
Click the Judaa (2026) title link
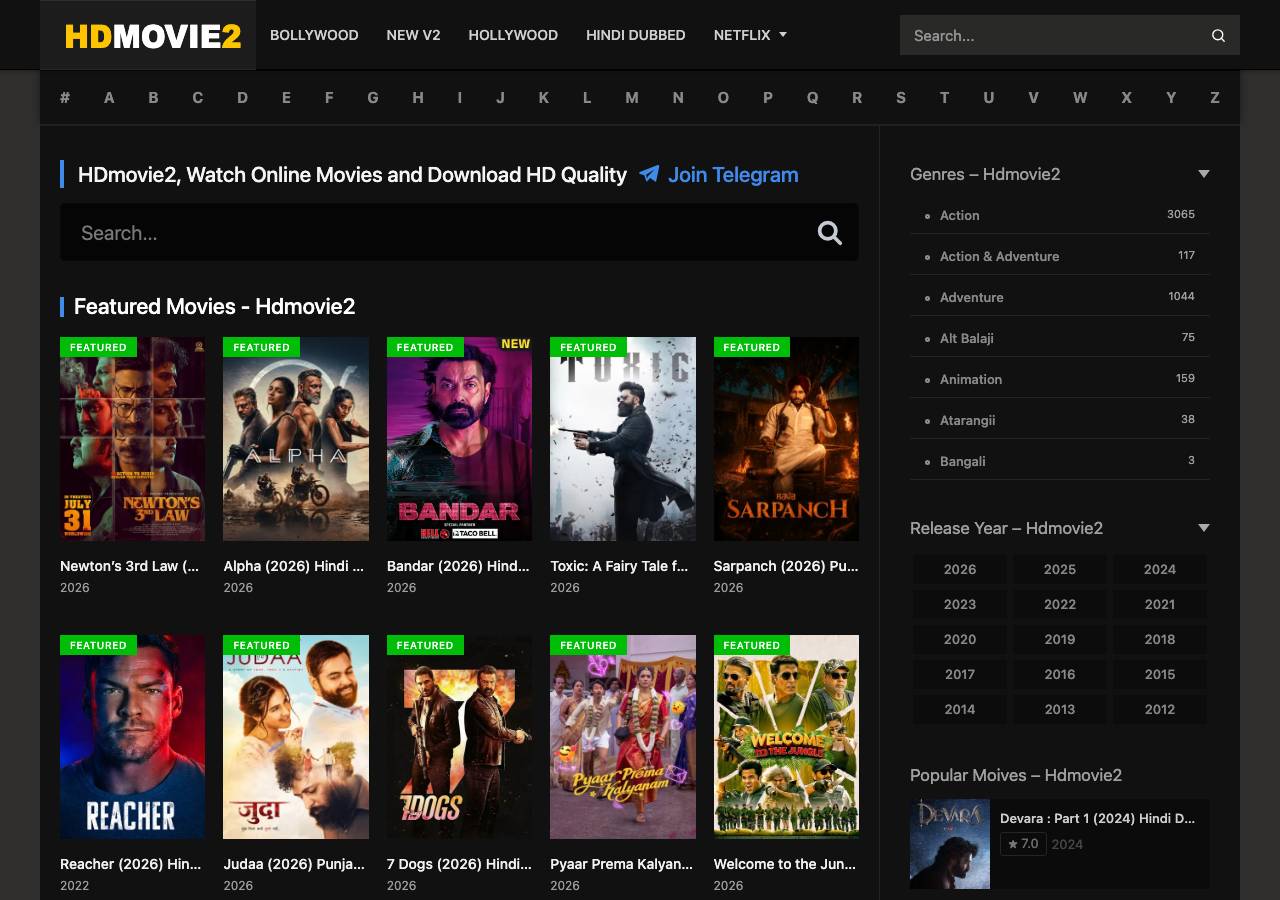pos(294,864)
